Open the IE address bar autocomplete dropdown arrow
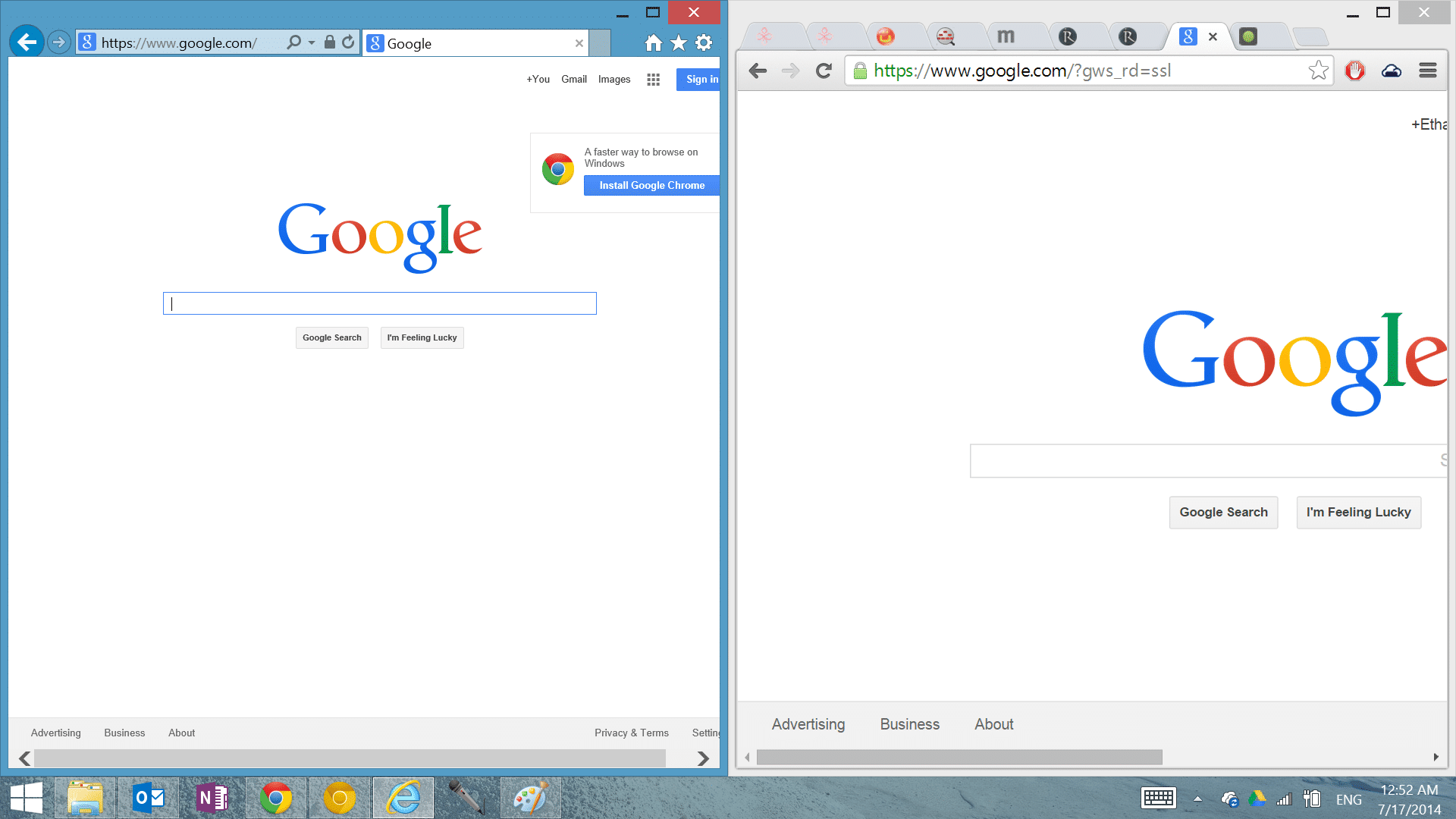The height and width of the screenshot is (819, 1456). click(x=312, y=42)
